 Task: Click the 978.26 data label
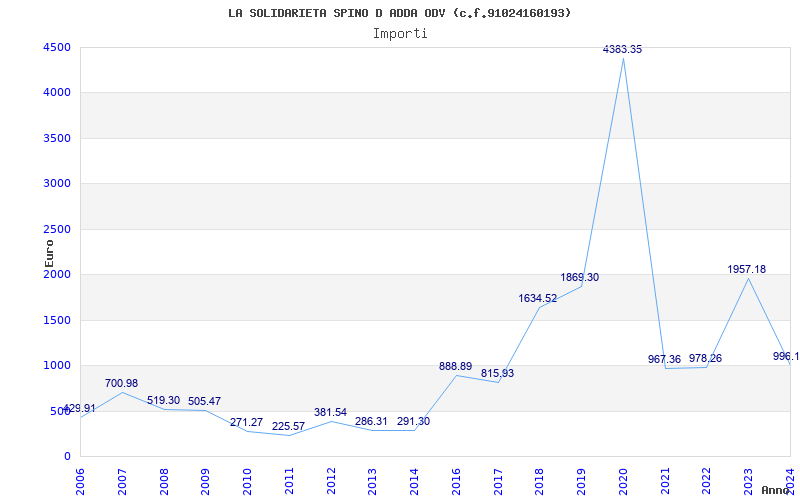[706, 358]
